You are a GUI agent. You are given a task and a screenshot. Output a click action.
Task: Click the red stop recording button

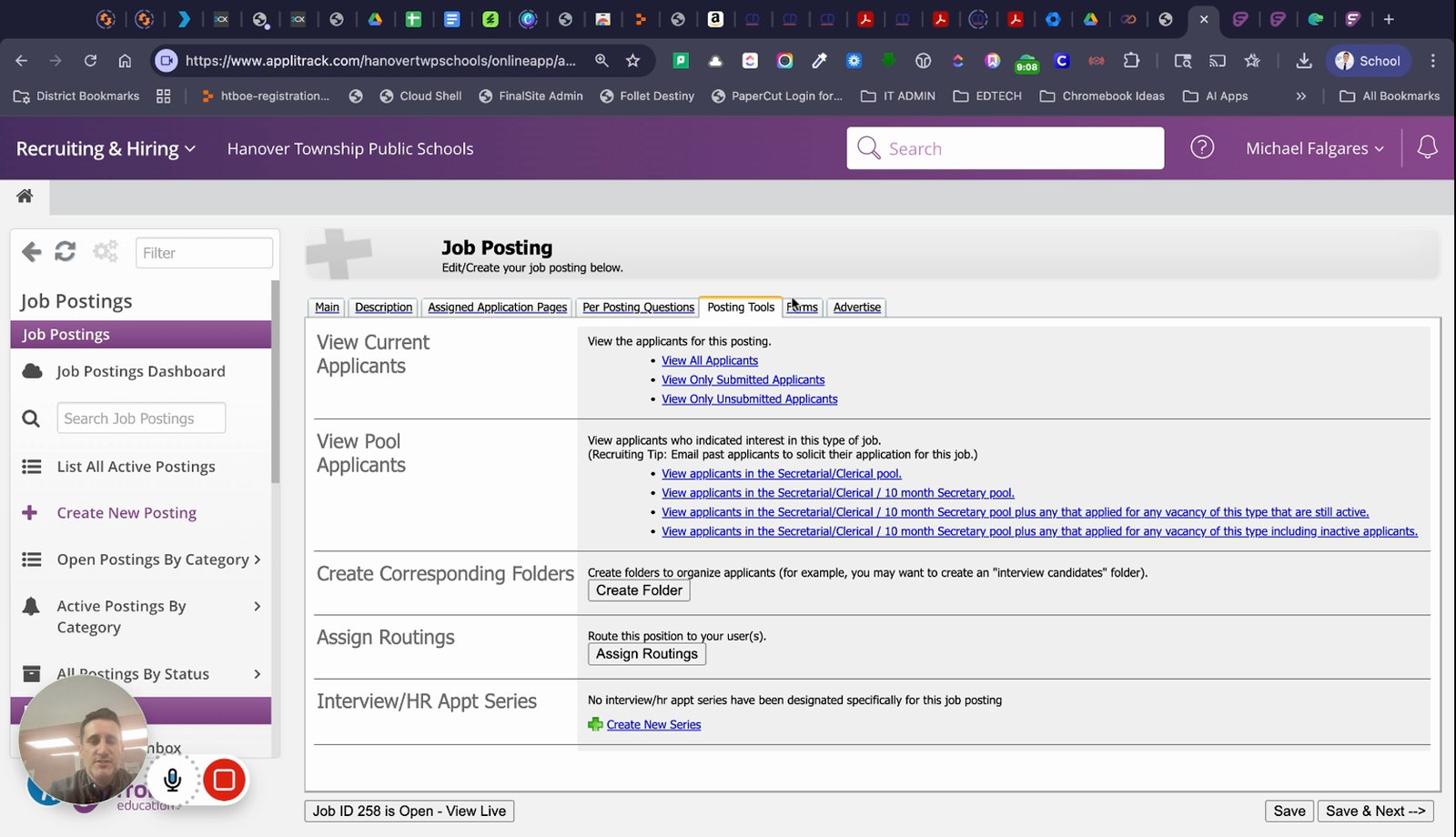click(x=224, y=780)
